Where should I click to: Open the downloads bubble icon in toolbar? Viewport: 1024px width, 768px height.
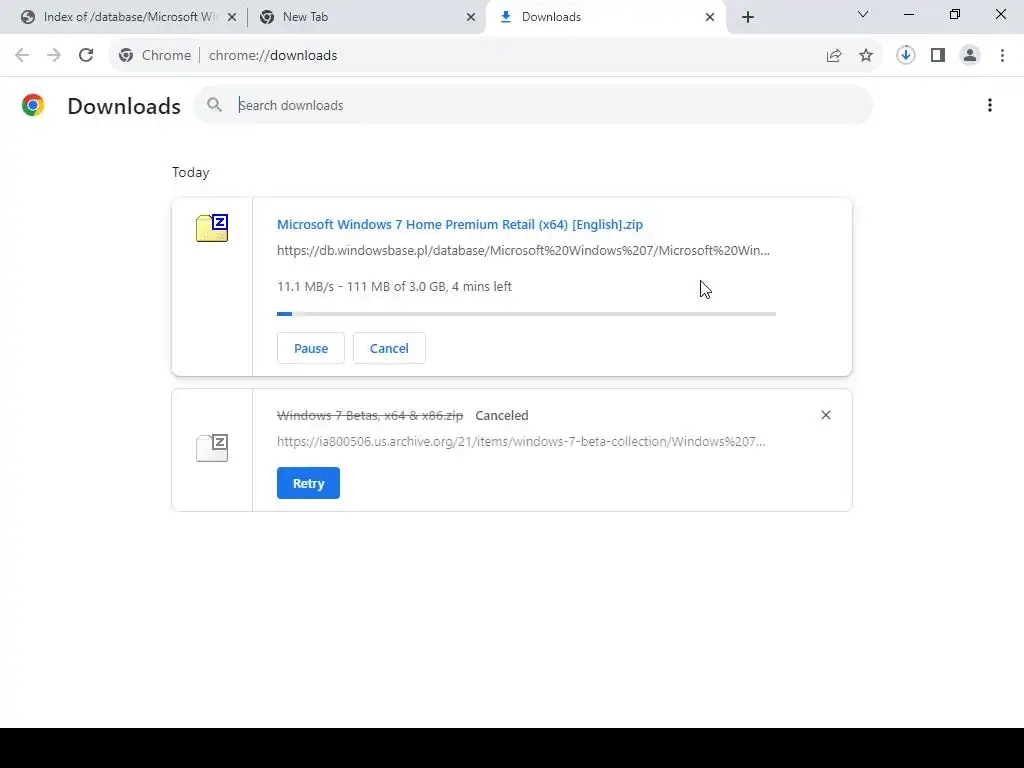click(905, 56)
